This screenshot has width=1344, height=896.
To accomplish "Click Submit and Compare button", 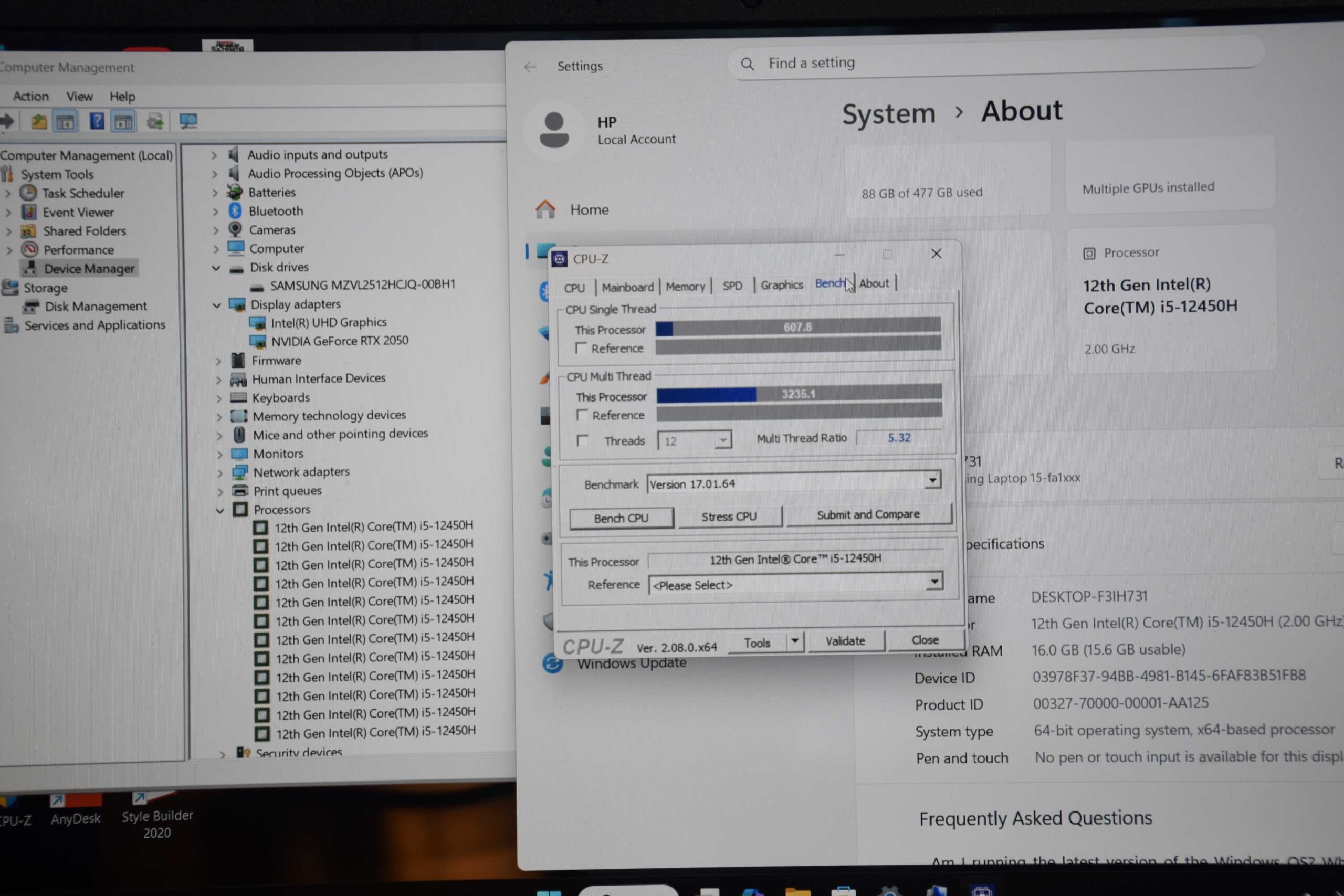I will (868, 514).
